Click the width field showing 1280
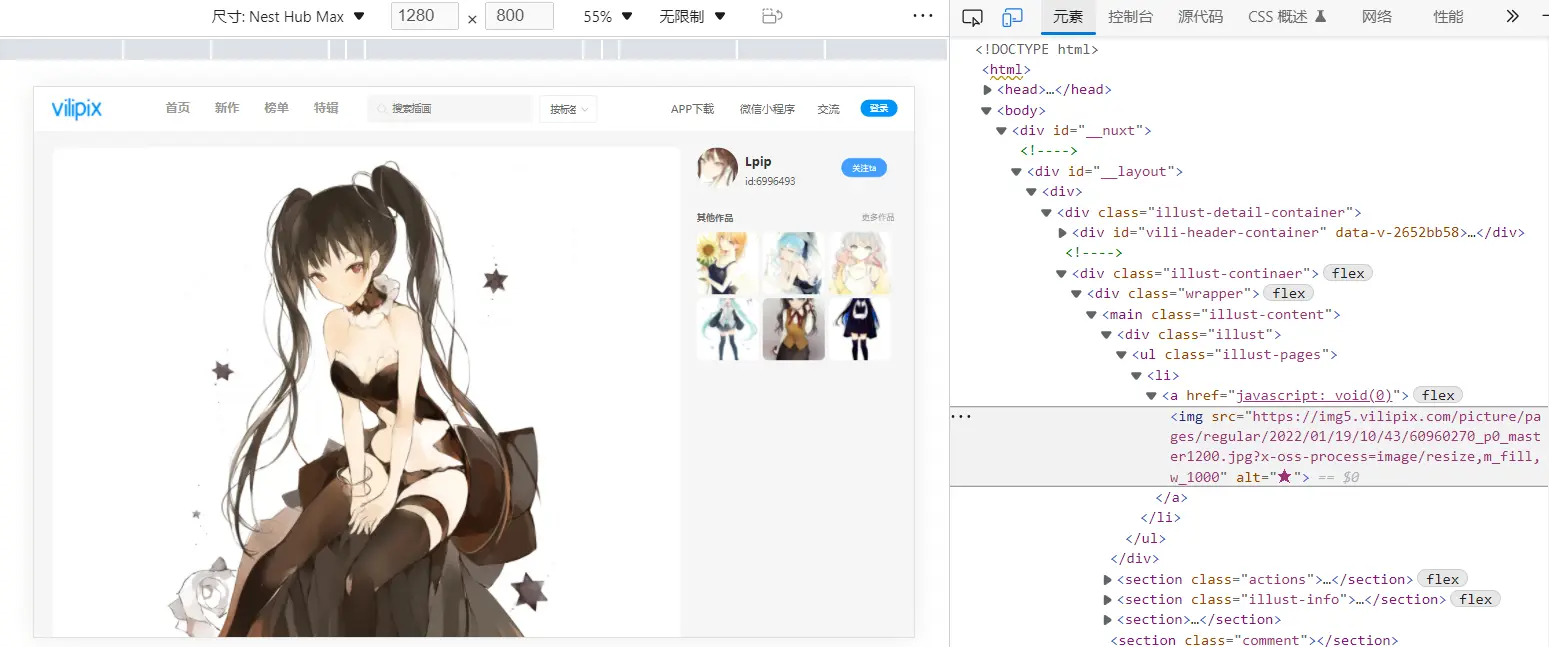The height and width of the screenshot is (647, 1549). click(425, 16)
